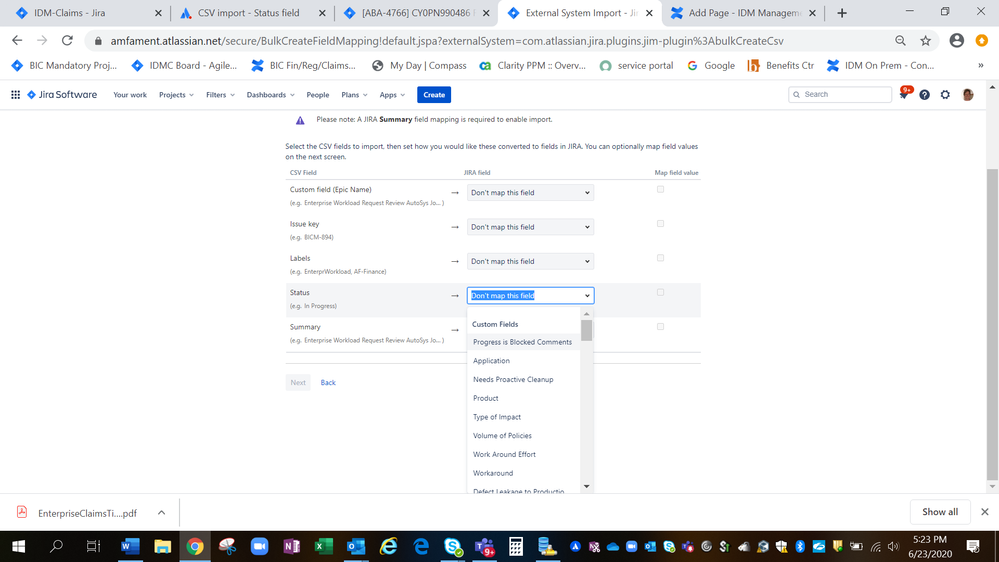This screenshot has height=562, width=999.
Task: Check Map field value for Epic Name
Action: (660, 189)
